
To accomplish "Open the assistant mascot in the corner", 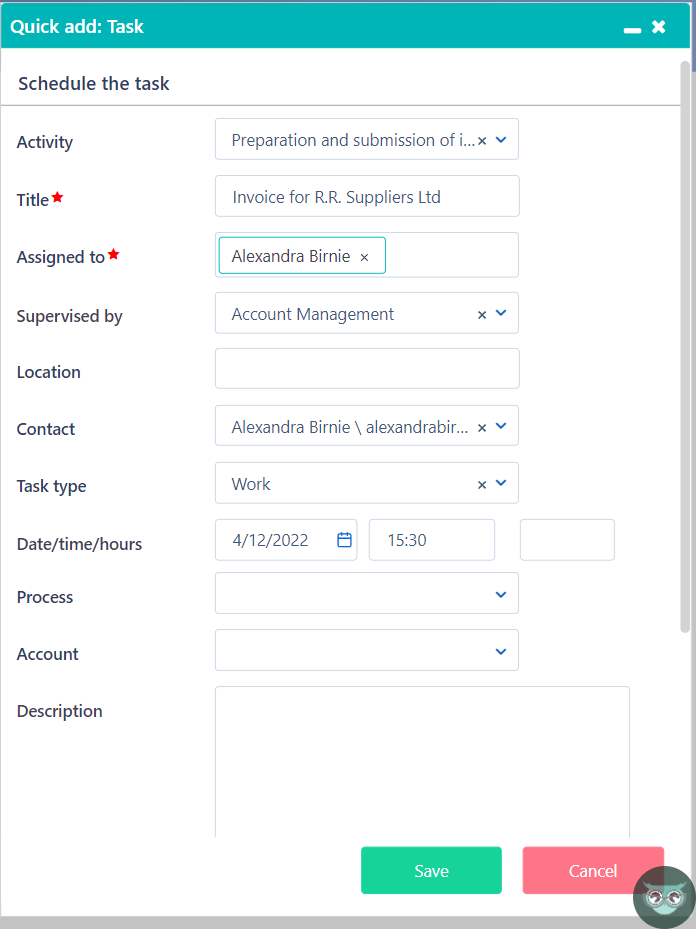I will pos(663,897).
